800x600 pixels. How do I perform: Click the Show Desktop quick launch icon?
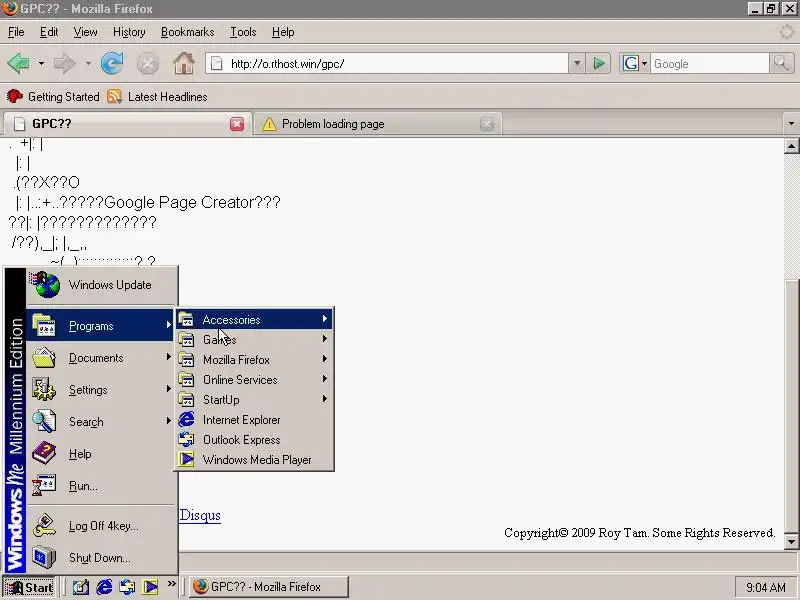81,587
